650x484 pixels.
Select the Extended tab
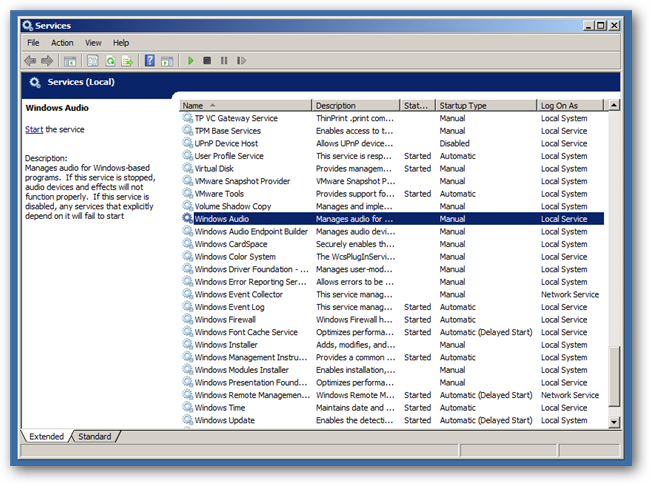[46, 437]
